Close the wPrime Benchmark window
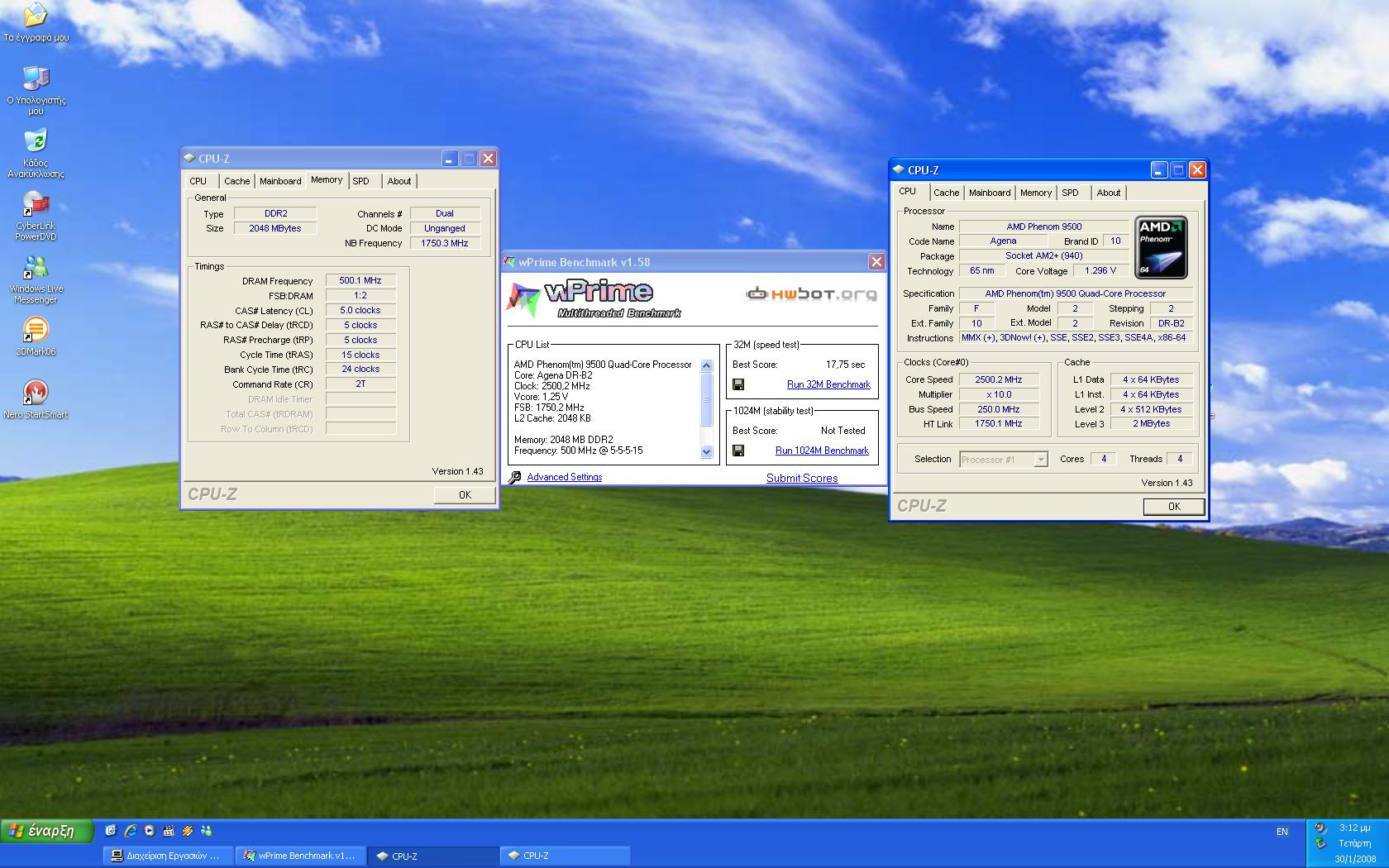1389x868 pixels. 876,262
